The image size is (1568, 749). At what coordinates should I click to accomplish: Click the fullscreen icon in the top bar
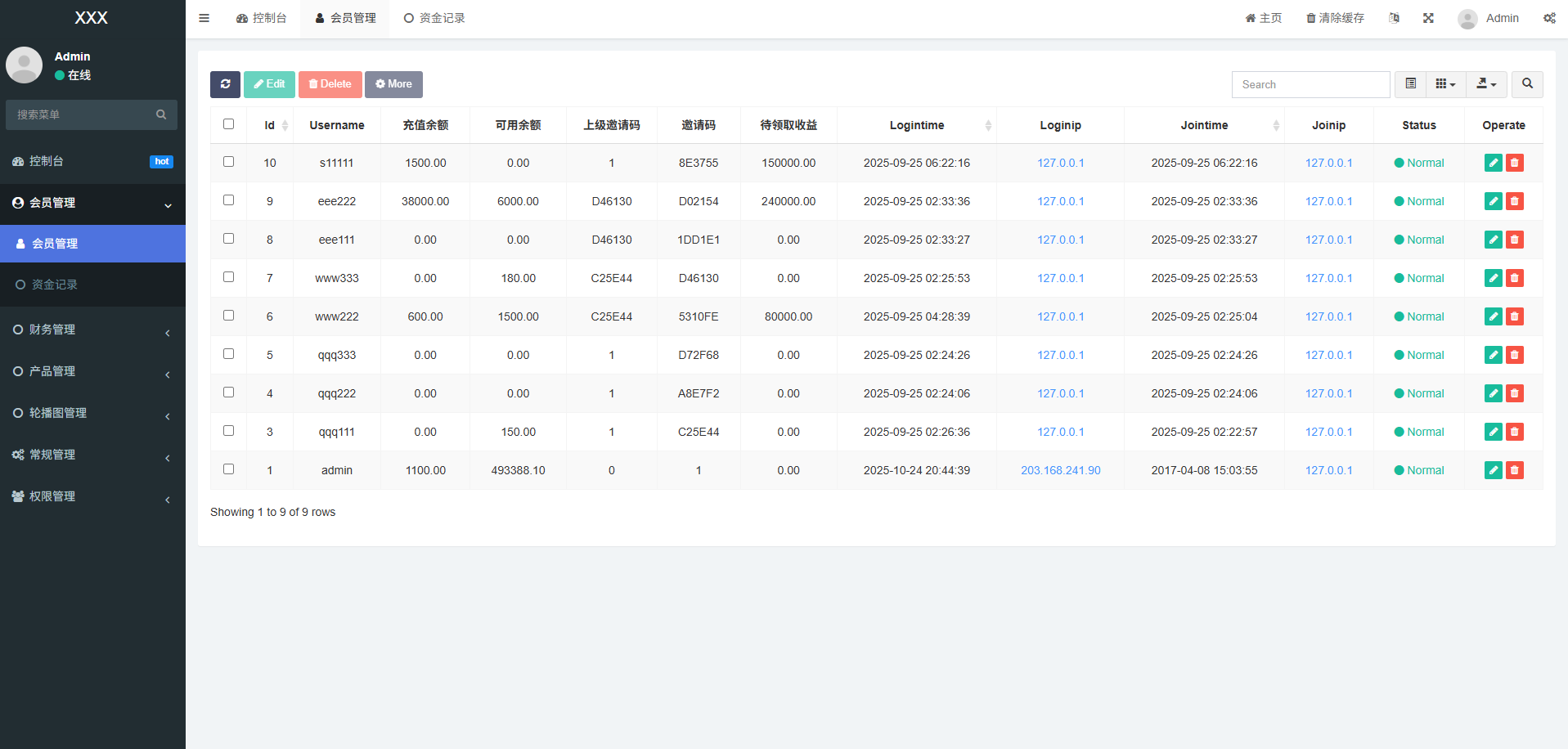[x=1428, y=18]
